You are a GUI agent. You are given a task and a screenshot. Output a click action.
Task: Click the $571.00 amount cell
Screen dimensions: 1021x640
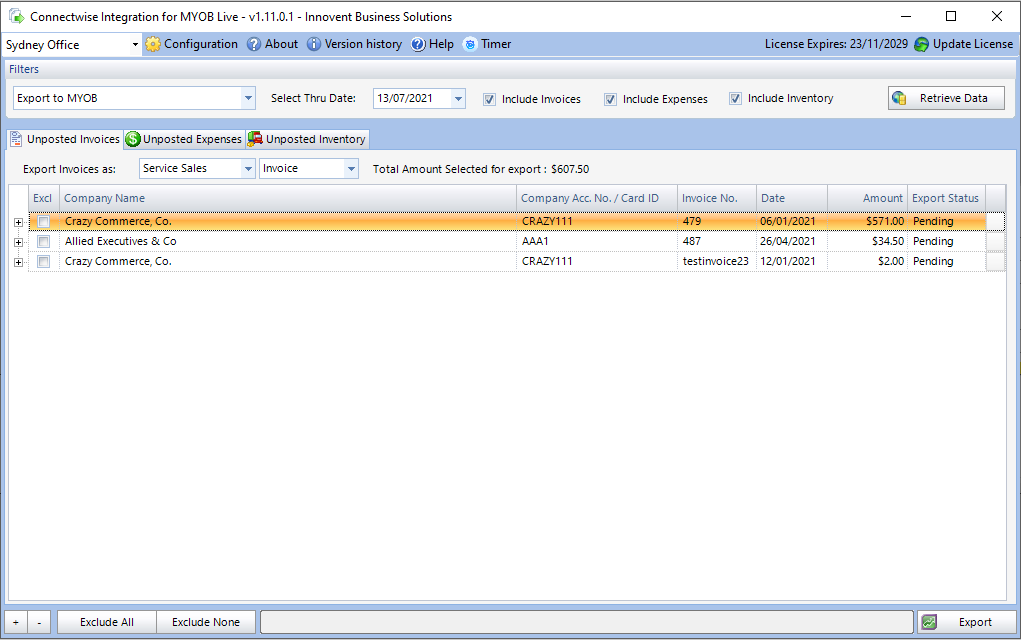[x=867, y=221]
